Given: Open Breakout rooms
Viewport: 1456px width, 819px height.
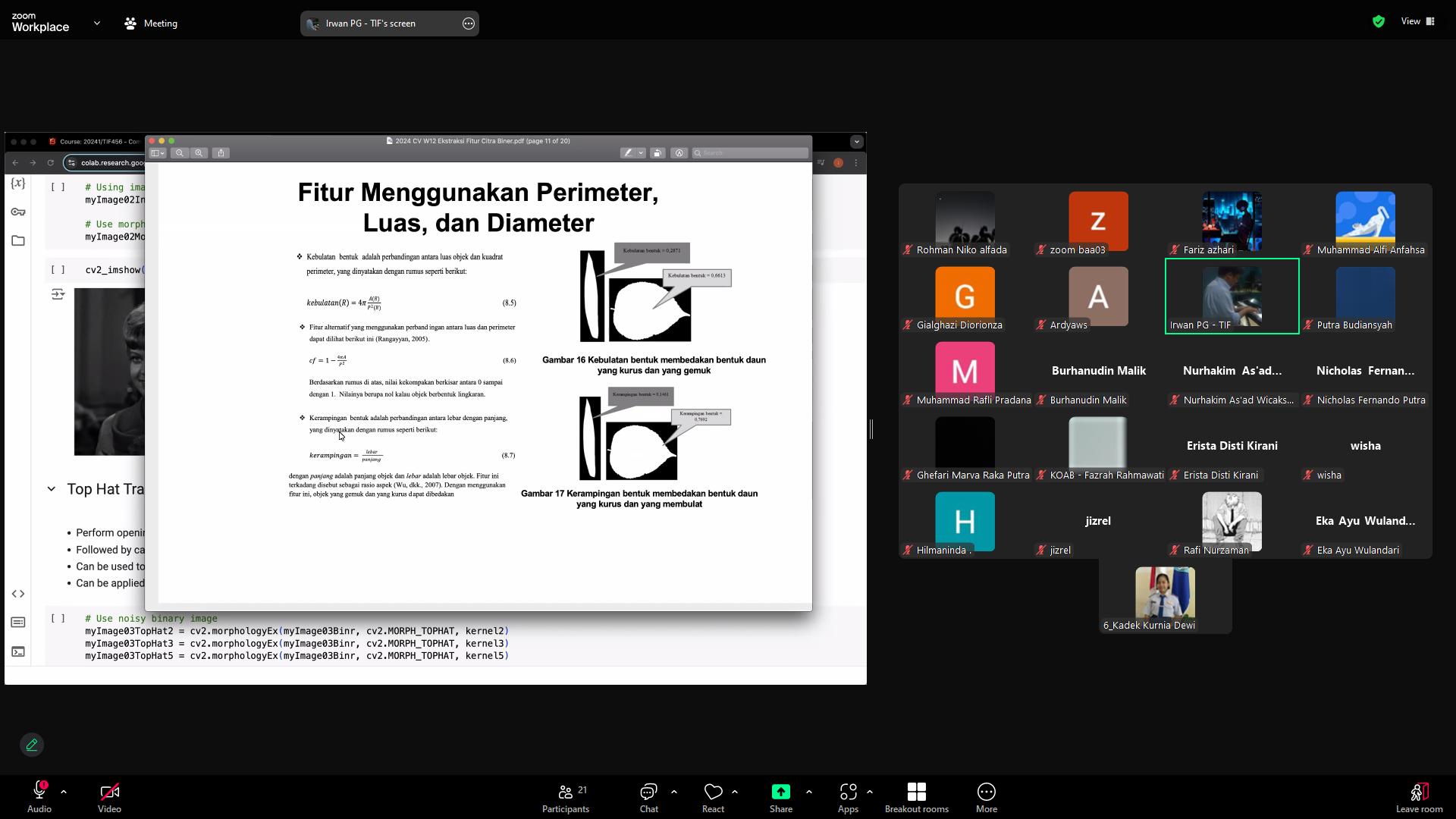Looking at the screenshot, I should [917, 797].
